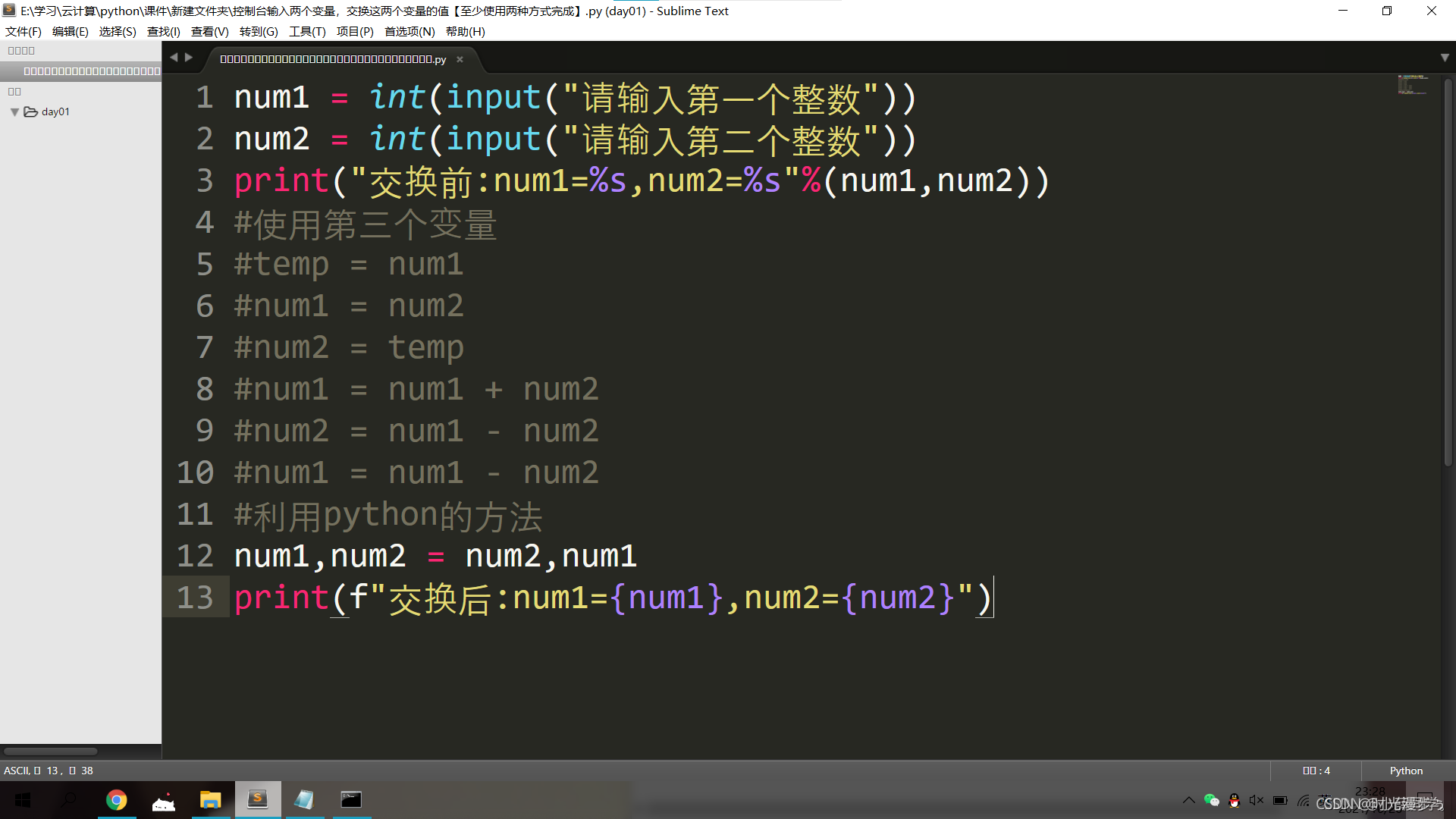Click the sidebar horizontal scrollbar

click(x=51, y=752)
